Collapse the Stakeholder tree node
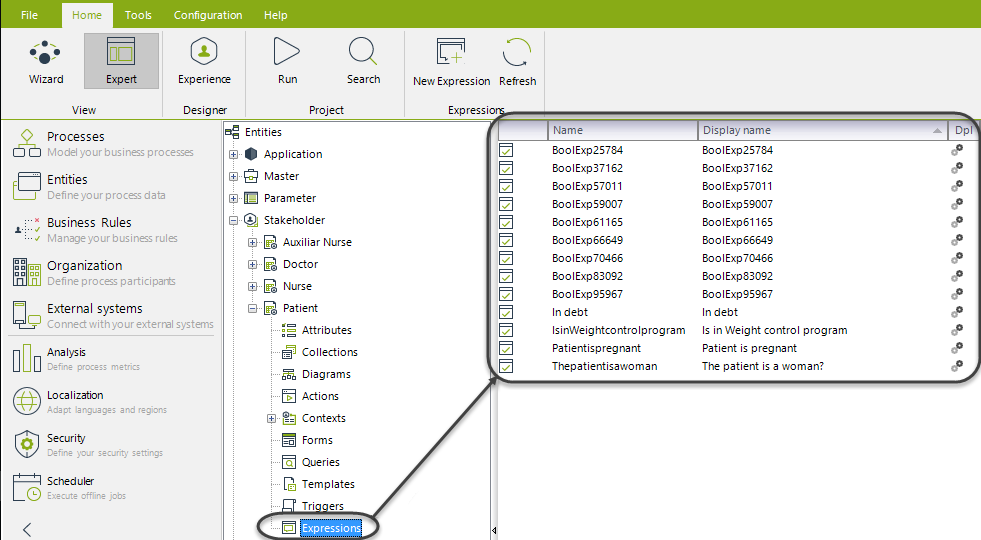Image resolution: width=981 pixels, height=540 pixels. click(233, 220)
